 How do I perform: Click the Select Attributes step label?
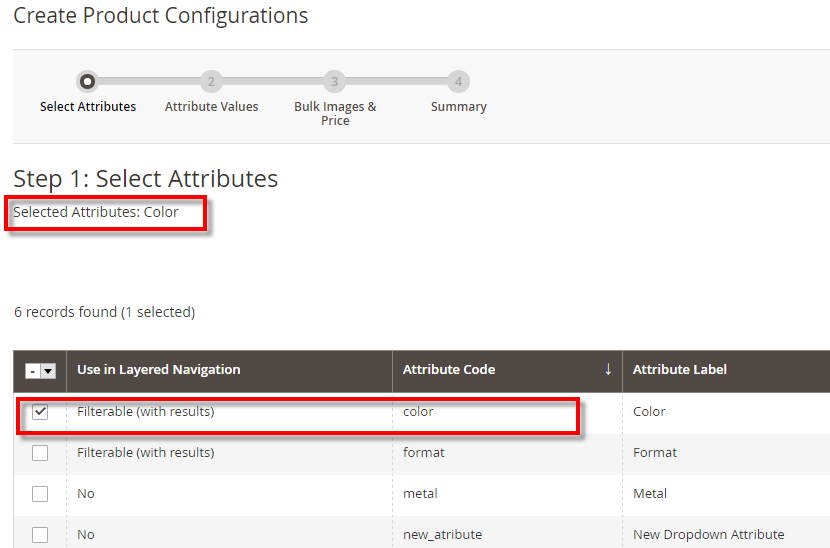tap(88, 107)
